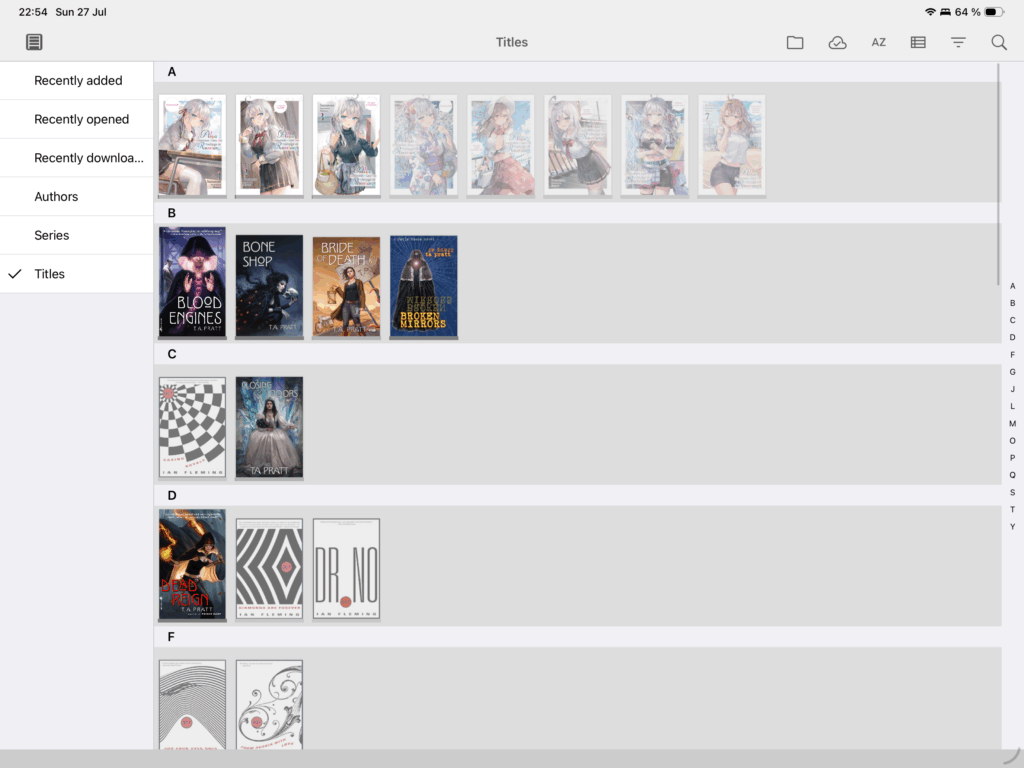This screenshot has height=768, width=1024.
Task: Open Dead Reign book cover
Action: pos(192,564)
